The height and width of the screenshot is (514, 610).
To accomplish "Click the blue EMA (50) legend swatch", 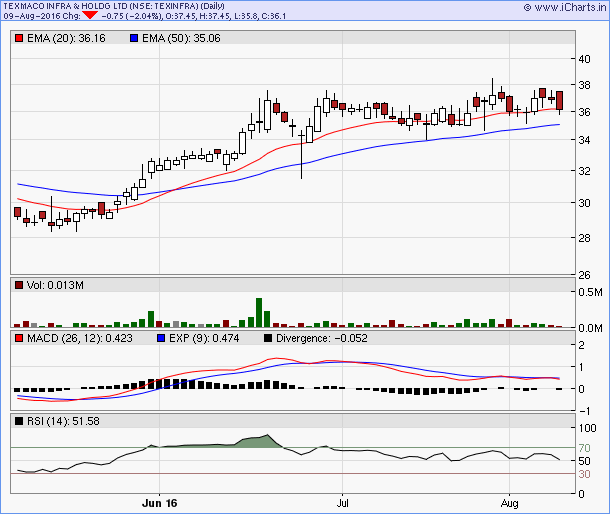I will (134, 38).
